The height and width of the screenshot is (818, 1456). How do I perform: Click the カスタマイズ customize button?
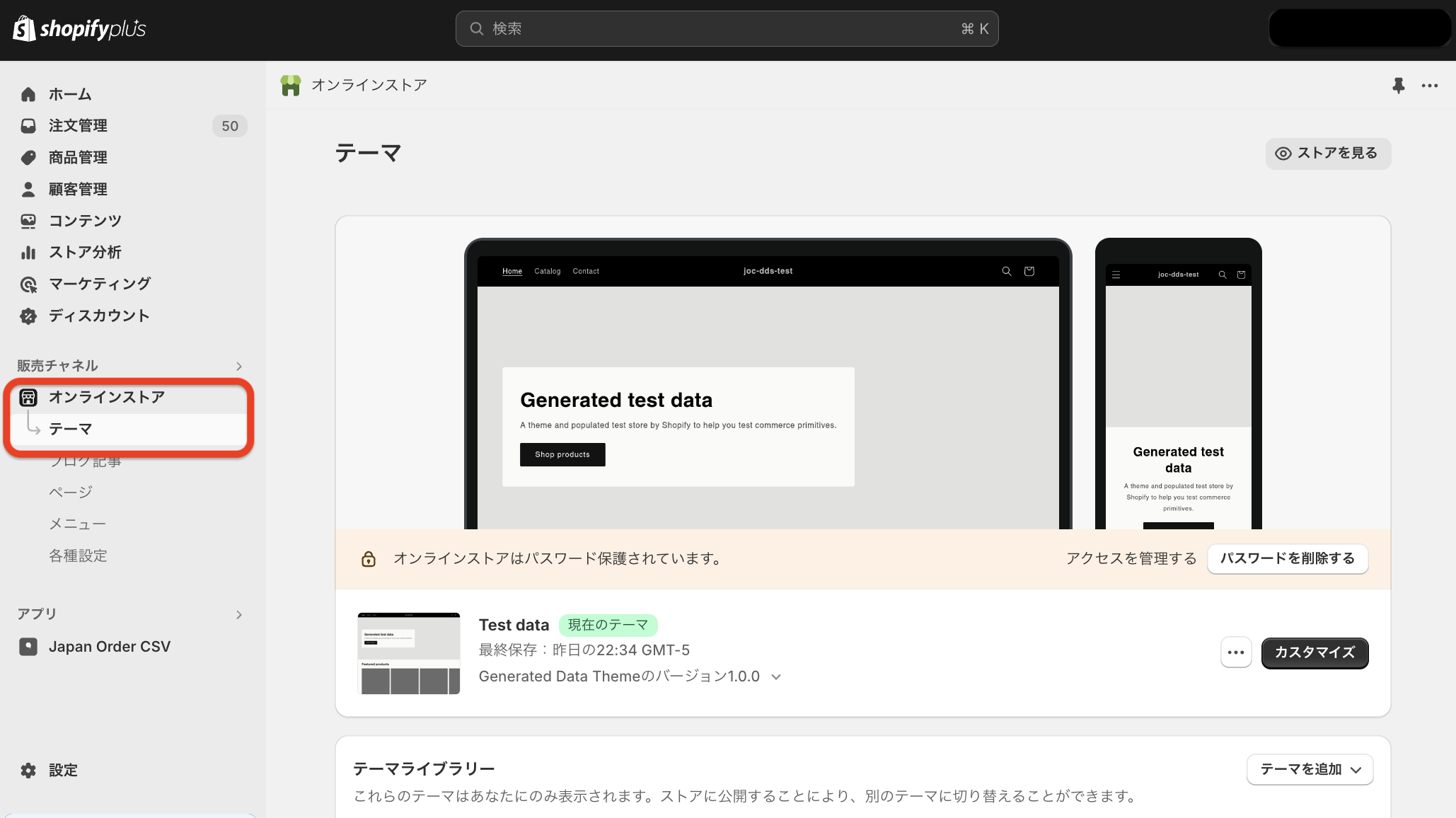[x=1315, y=652]
